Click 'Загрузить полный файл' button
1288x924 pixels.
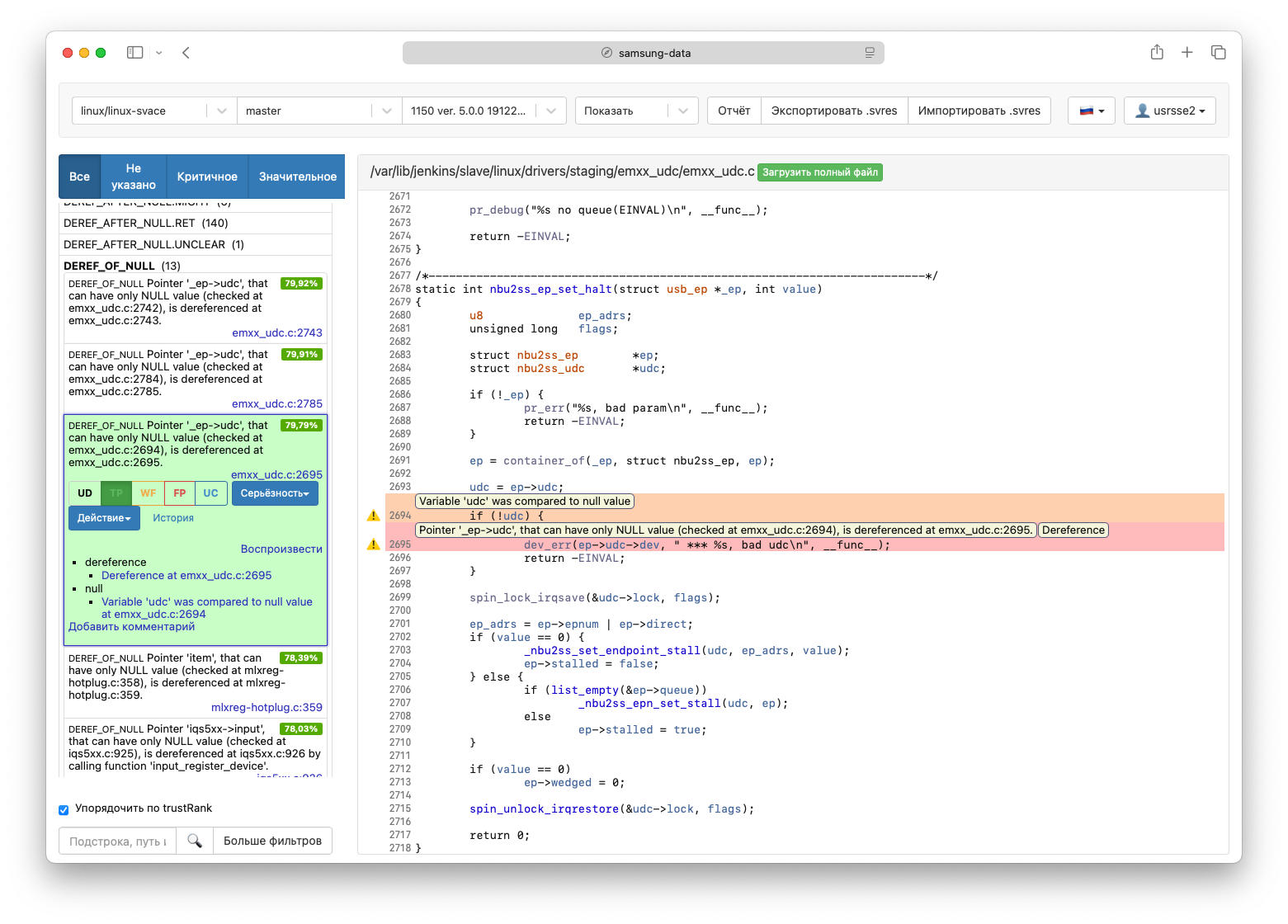point(819,172)
